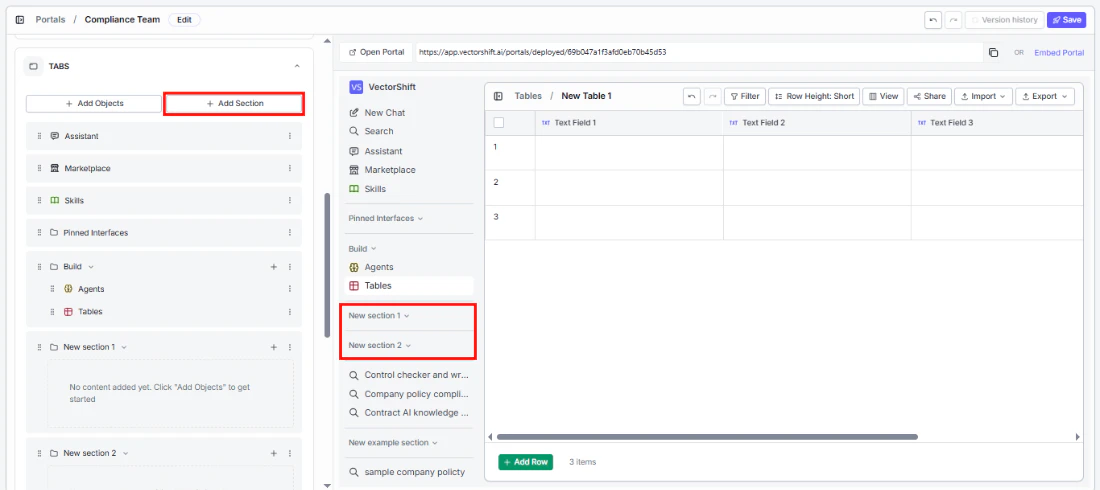Select Tables in the portal sidebar
Screen dimensions: 1100x490
tap(409, 286)
